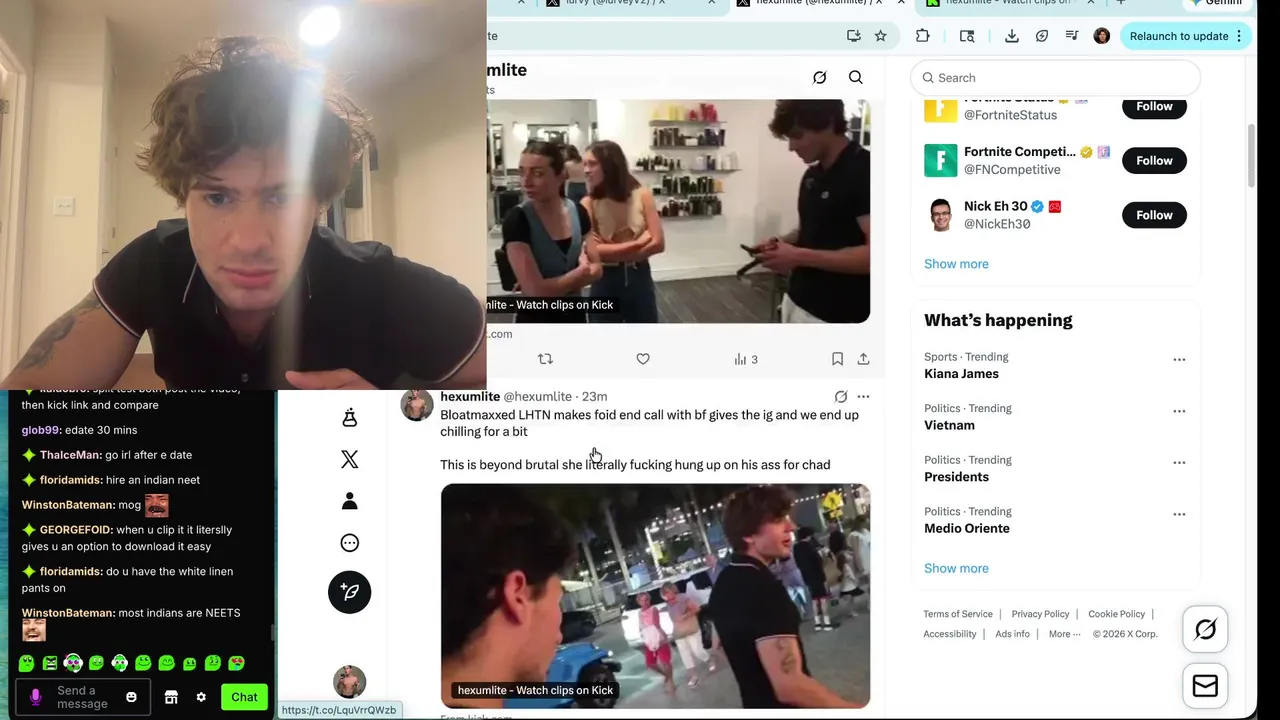This screenshot has width=1280, height=720.
Task: Follow the Nick Eh 30 account
Action: point(1154,215)
